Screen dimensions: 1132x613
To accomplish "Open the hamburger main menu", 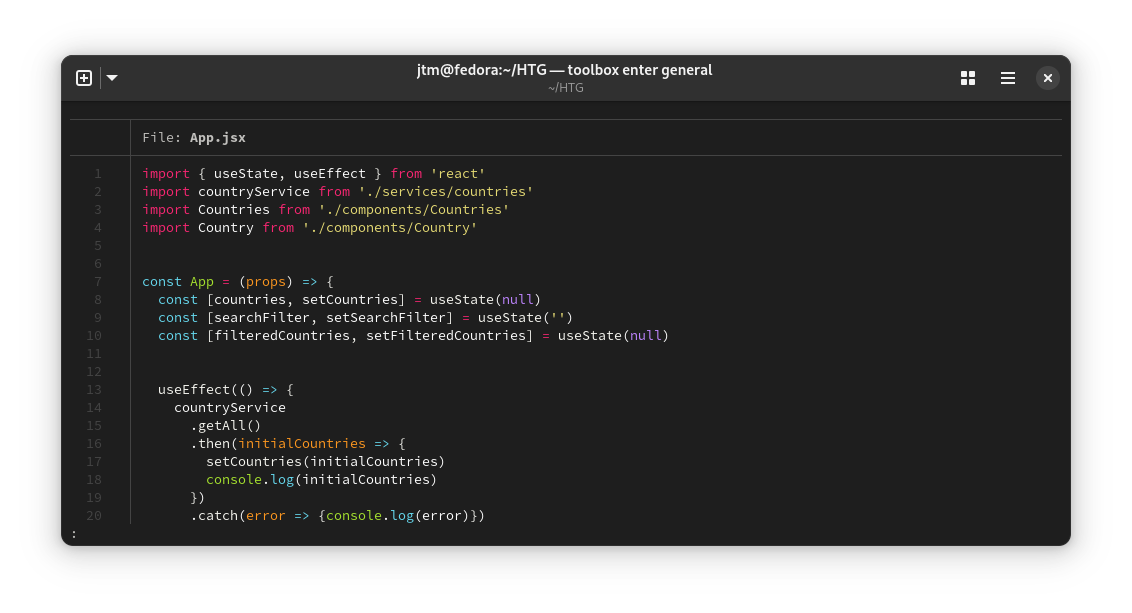I will (1008, 78).
